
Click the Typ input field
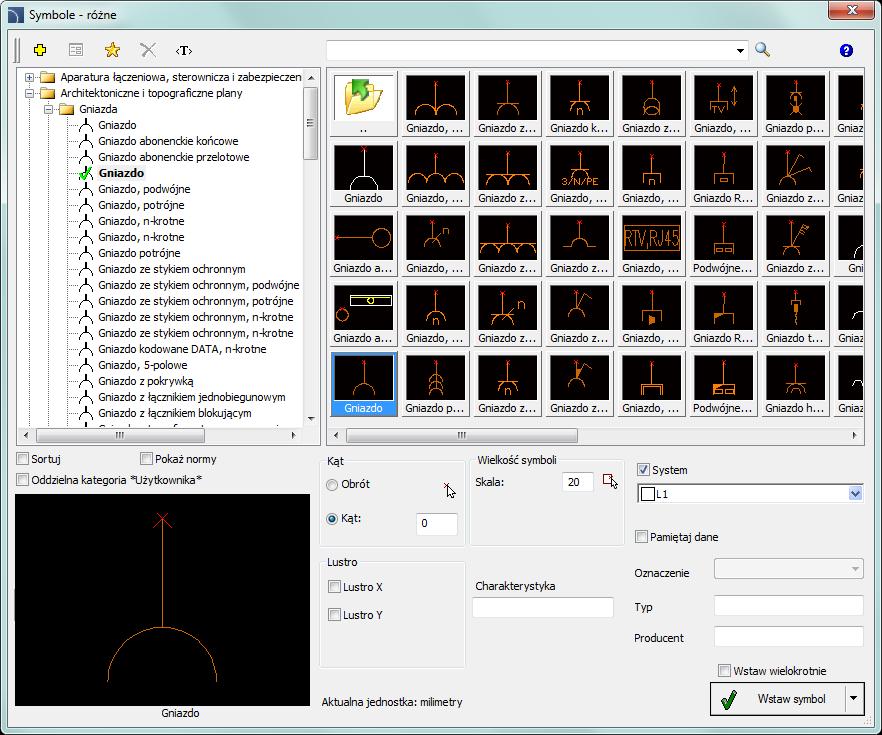click(x=789, y=606)
